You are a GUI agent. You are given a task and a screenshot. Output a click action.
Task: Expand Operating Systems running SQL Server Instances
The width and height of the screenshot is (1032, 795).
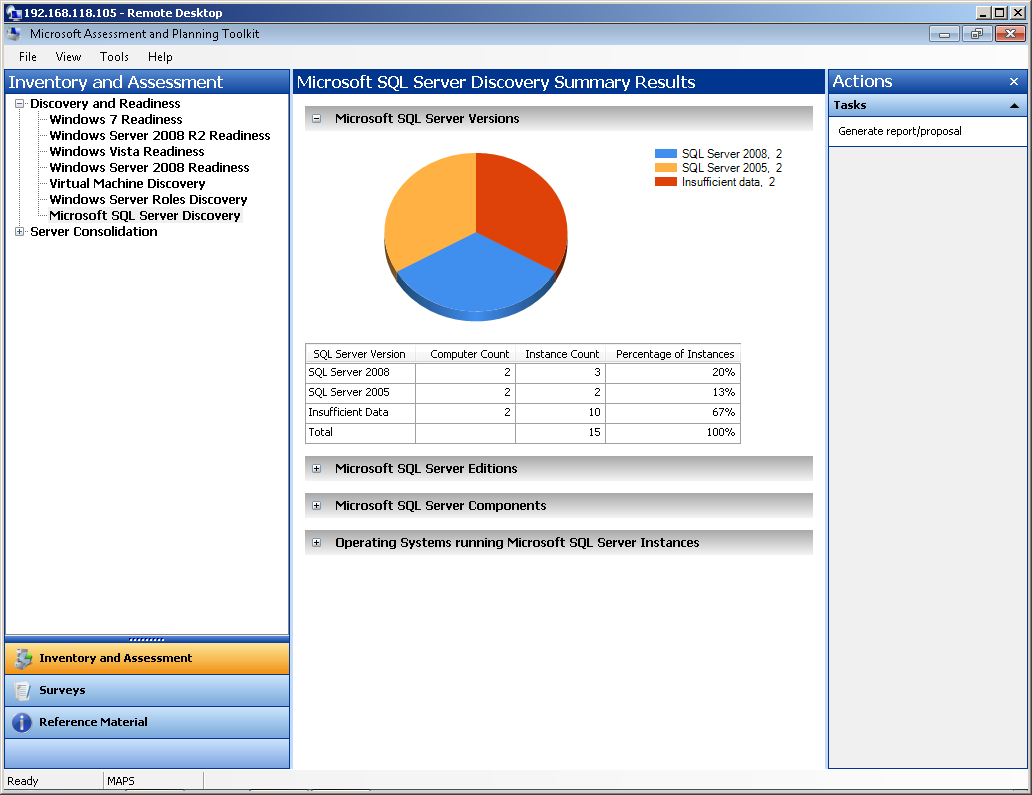pyautogui.click(x=317, y=543)
